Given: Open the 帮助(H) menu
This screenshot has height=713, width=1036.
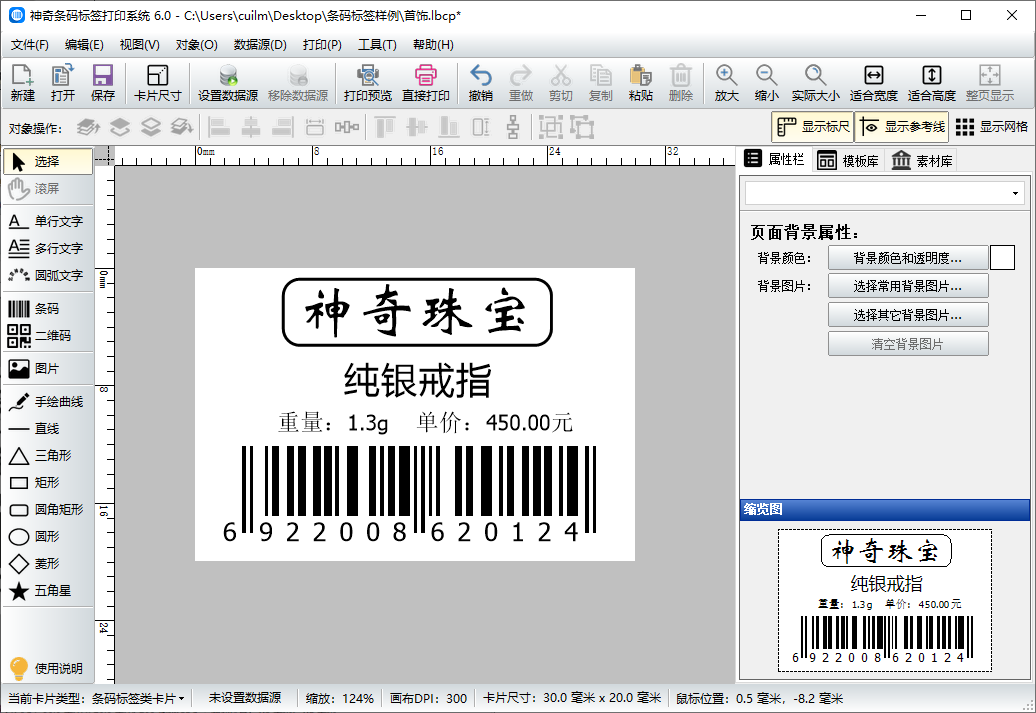Looking at the screenshot, I should click(x=433, y=45).
